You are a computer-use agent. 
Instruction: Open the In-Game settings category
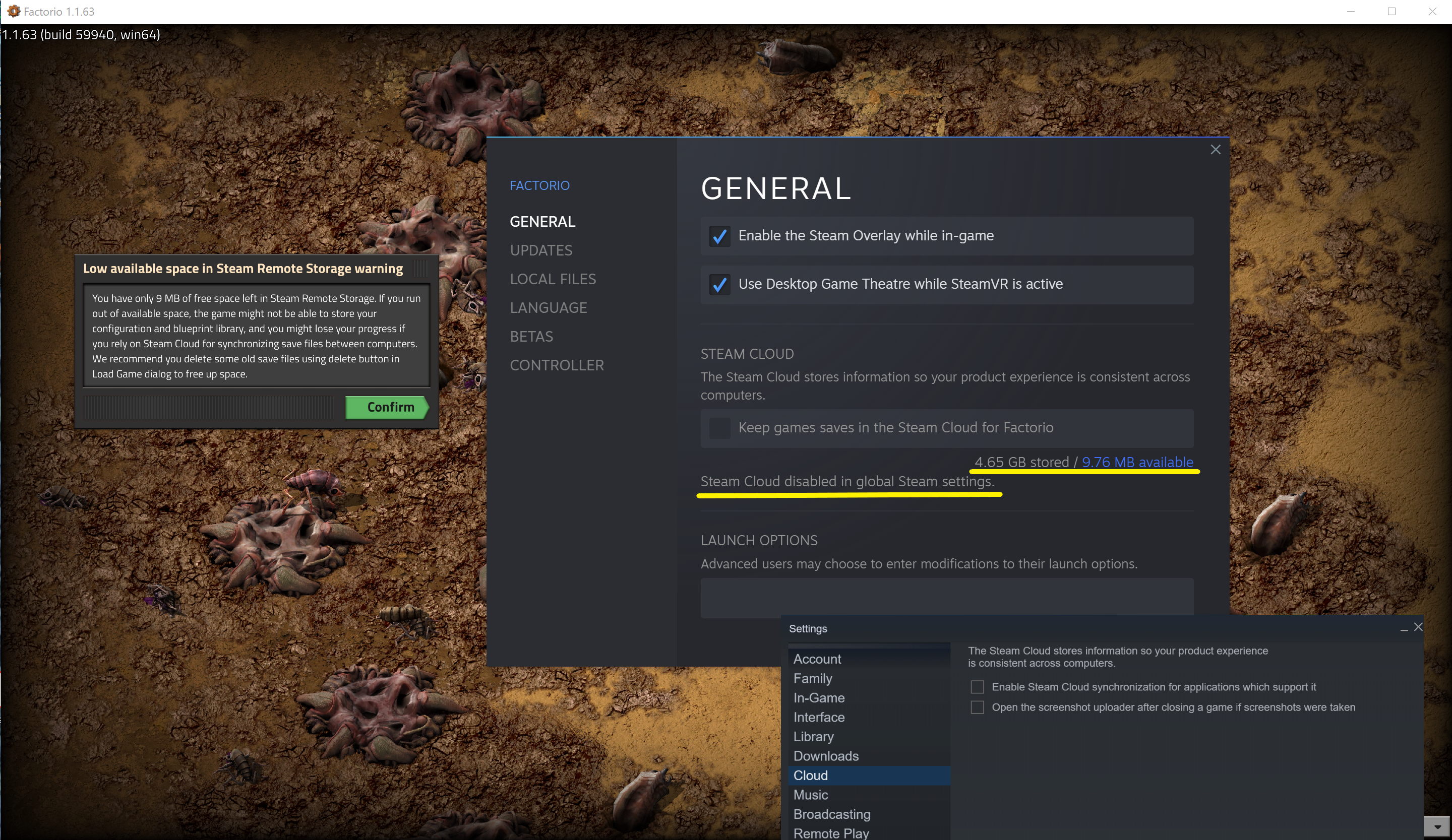pyautogui.click(x=819, y=698)
